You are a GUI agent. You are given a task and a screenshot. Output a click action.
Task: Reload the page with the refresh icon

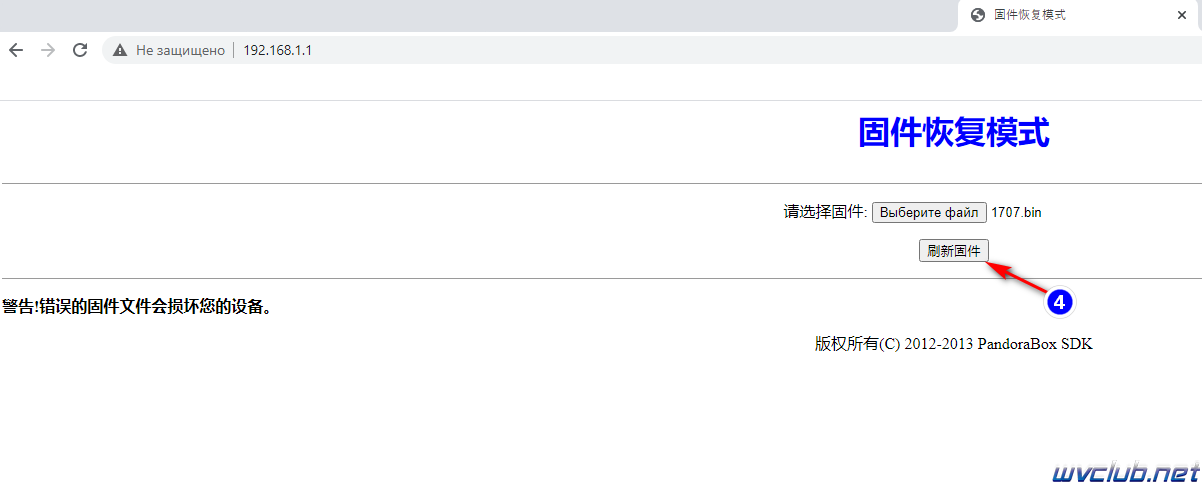click(80, 50)
